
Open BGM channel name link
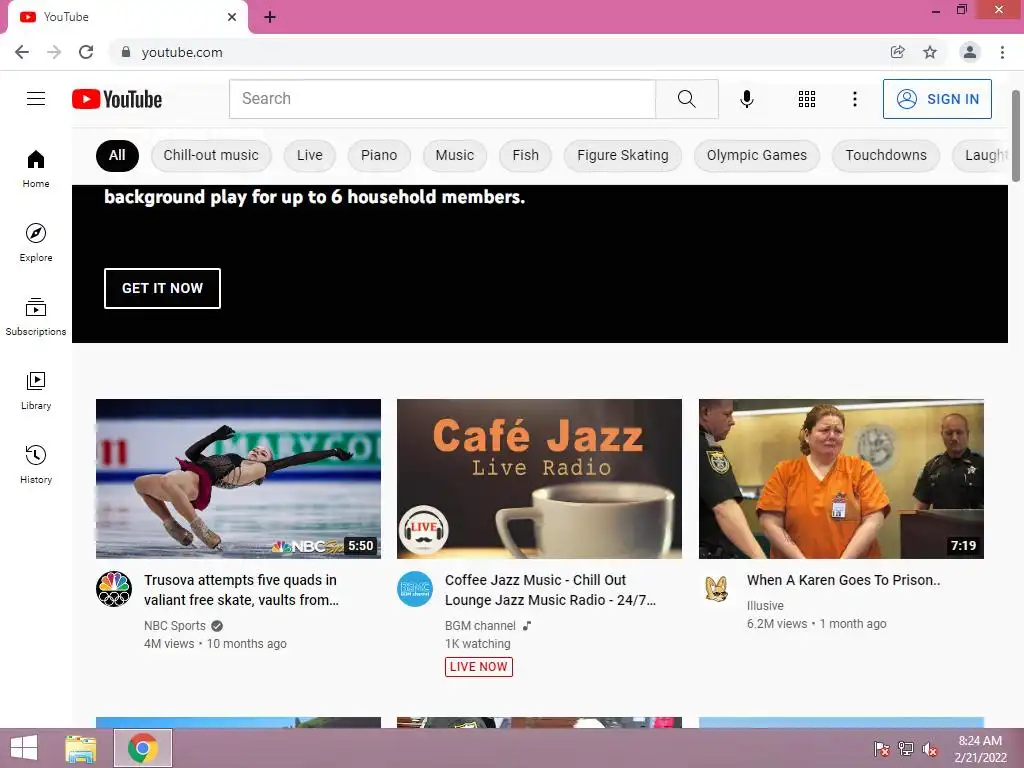(x=481, y=626)
